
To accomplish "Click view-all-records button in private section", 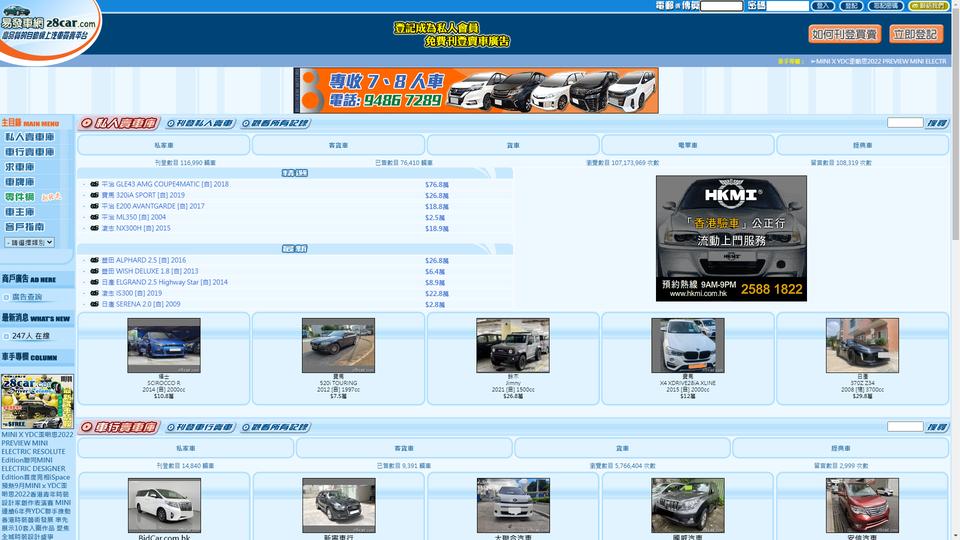I will (x=276, y=123).
